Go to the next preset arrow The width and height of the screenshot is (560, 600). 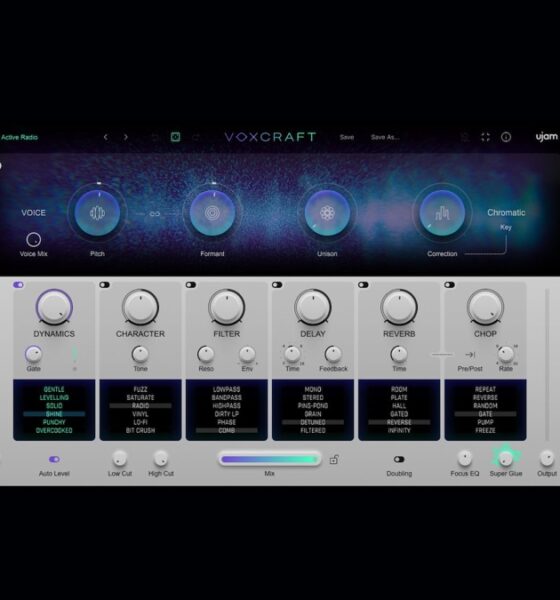(x=126, y=137)
